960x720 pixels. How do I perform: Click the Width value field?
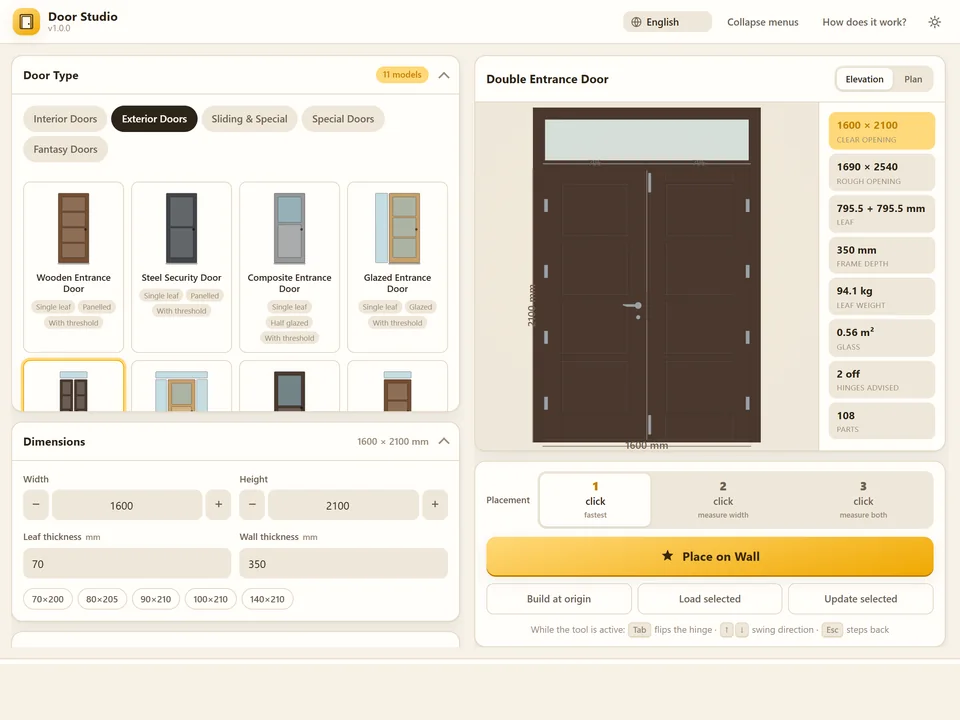point(127,505)
